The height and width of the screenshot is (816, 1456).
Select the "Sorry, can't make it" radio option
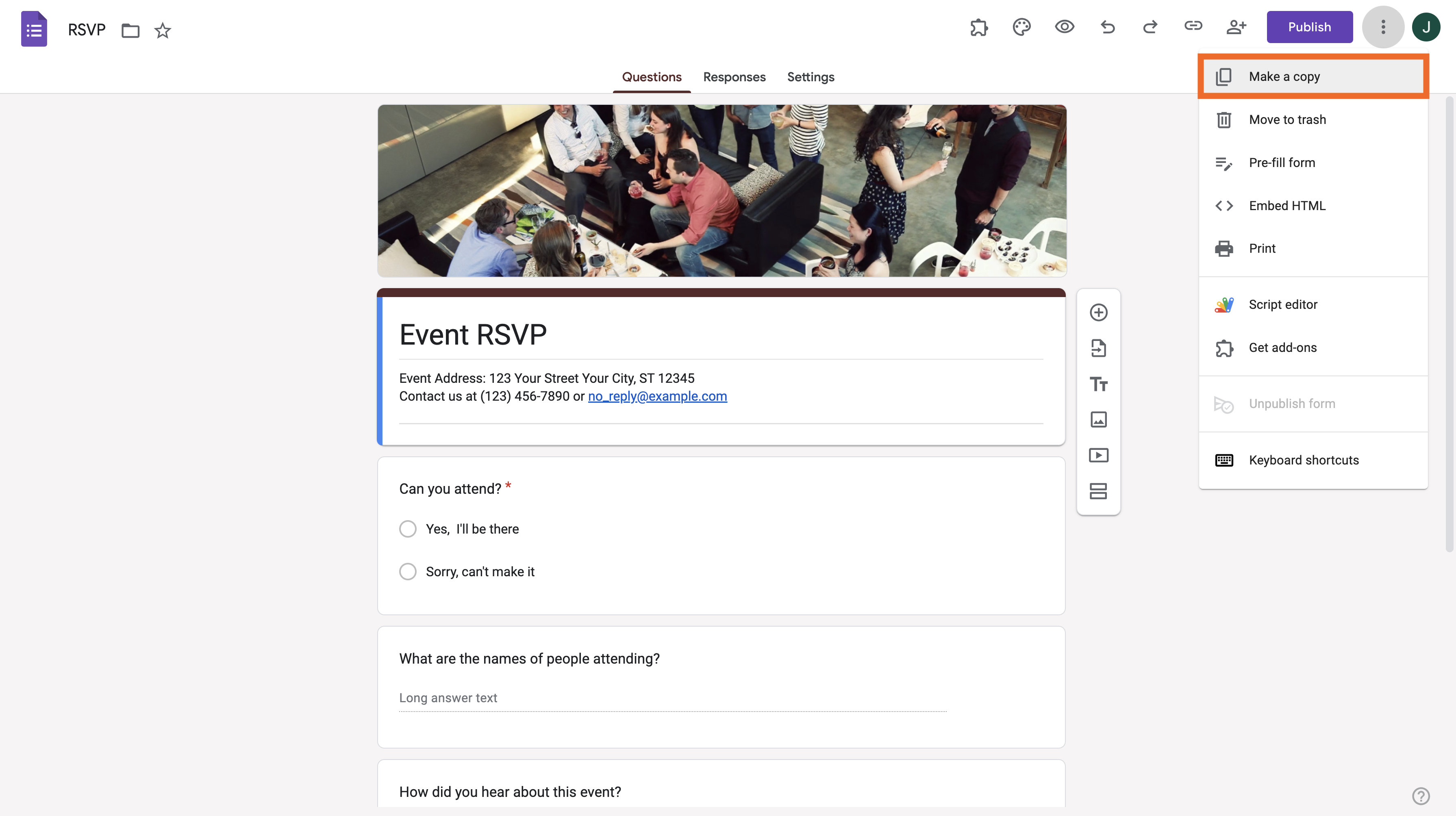click(408, 572)
